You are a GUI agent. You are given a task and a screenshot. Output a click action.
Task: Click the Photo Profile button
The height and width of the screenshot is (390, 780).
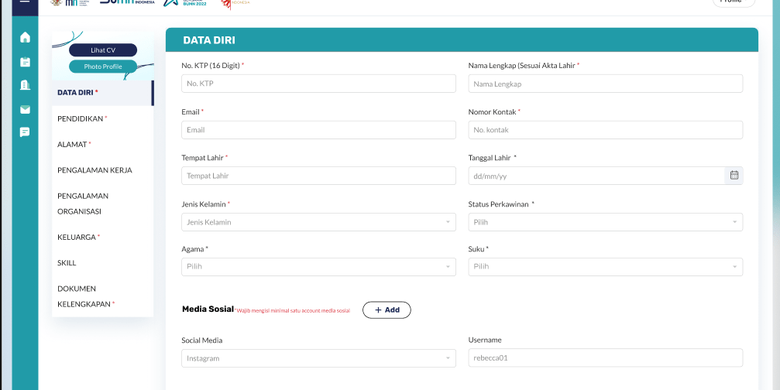pyautogui.click(x=103, y=67)
